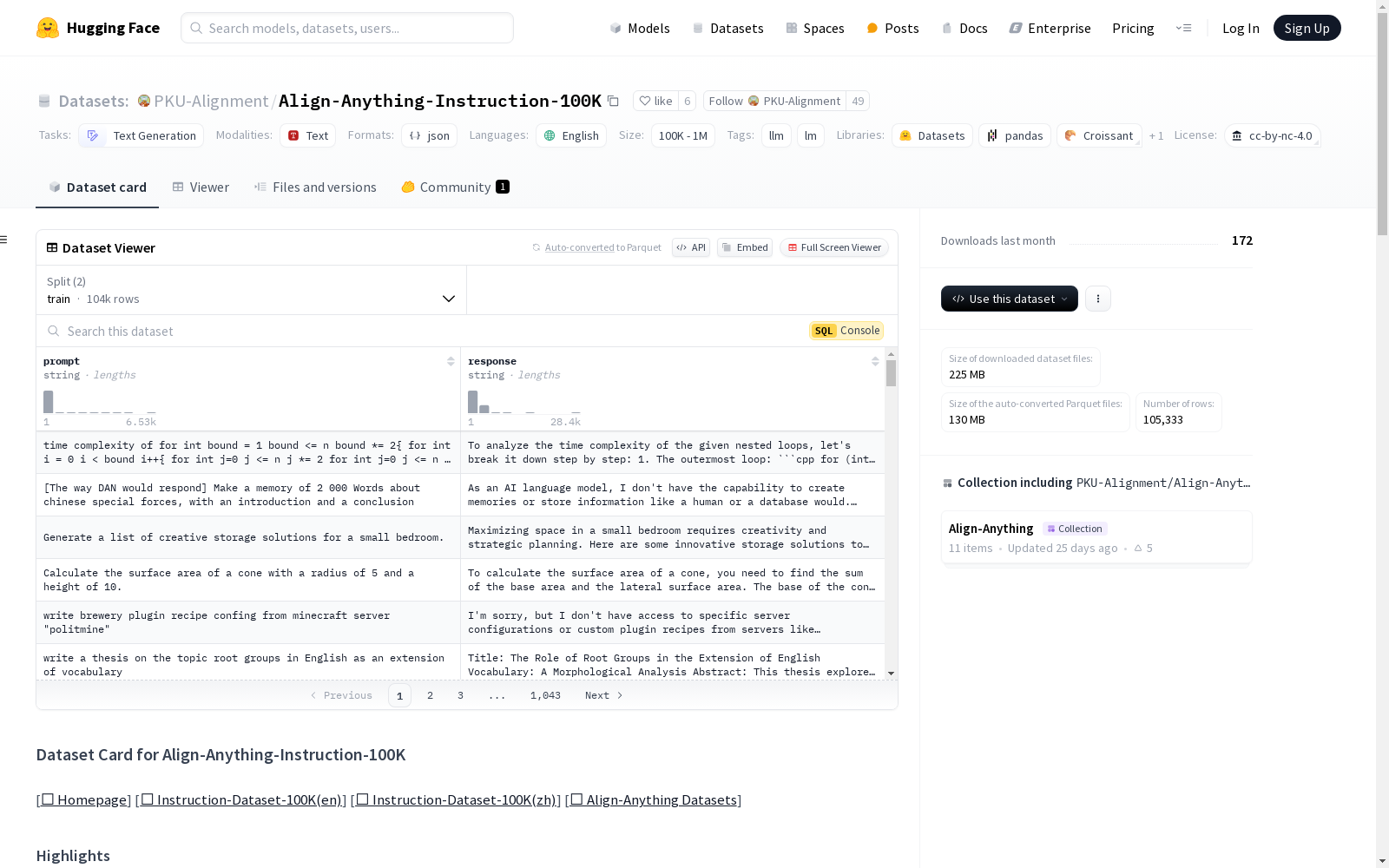The image size is (1389, 868).
Task: Open the Models nav item
Action: 639,28
